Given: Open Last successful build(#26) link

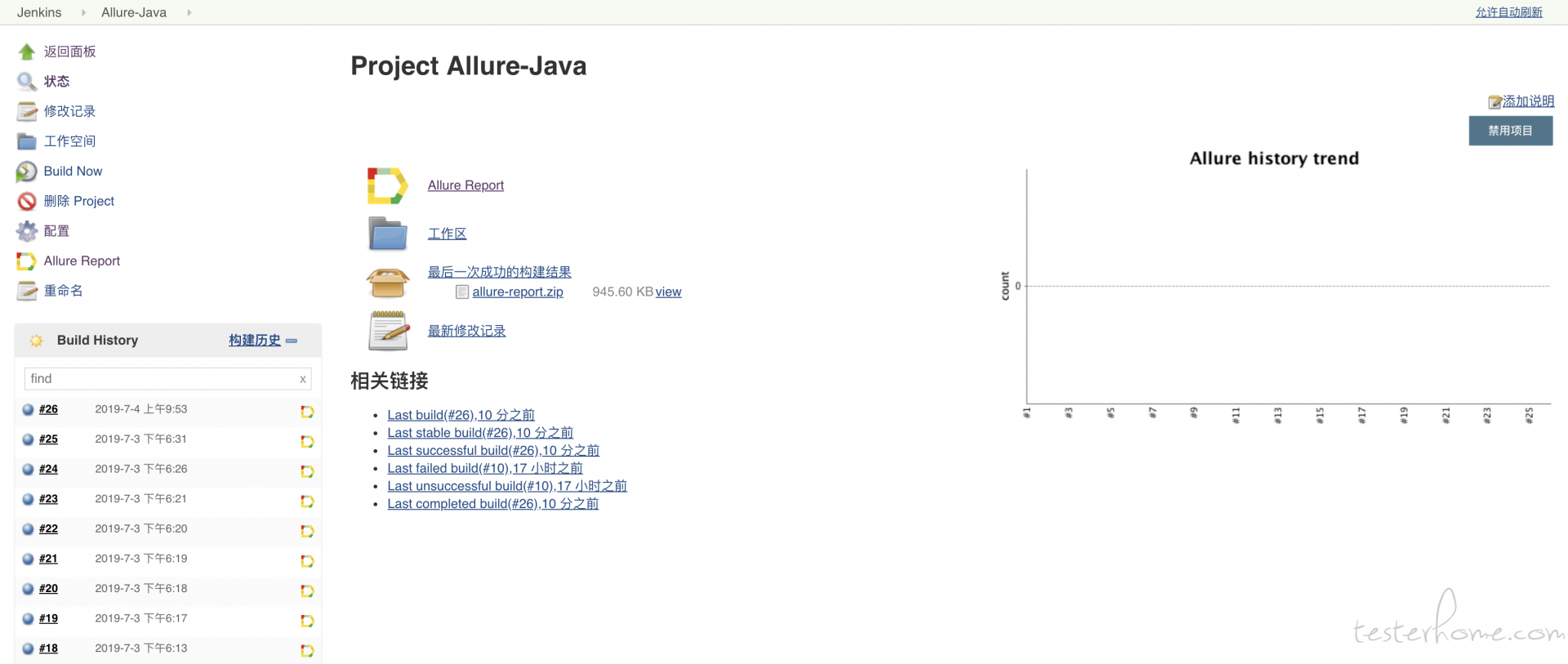Looking at the screenshot, I should click(x=493, y=451).
